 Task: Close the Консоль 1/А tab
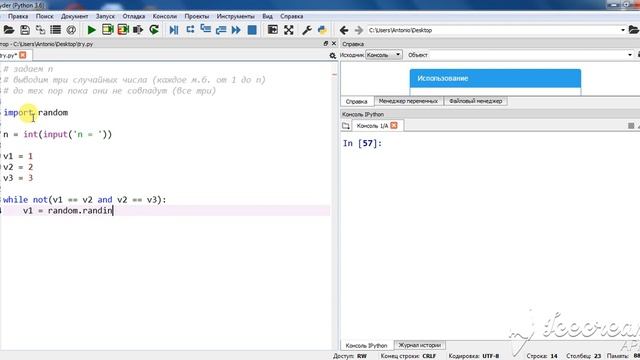click(394, 125)
